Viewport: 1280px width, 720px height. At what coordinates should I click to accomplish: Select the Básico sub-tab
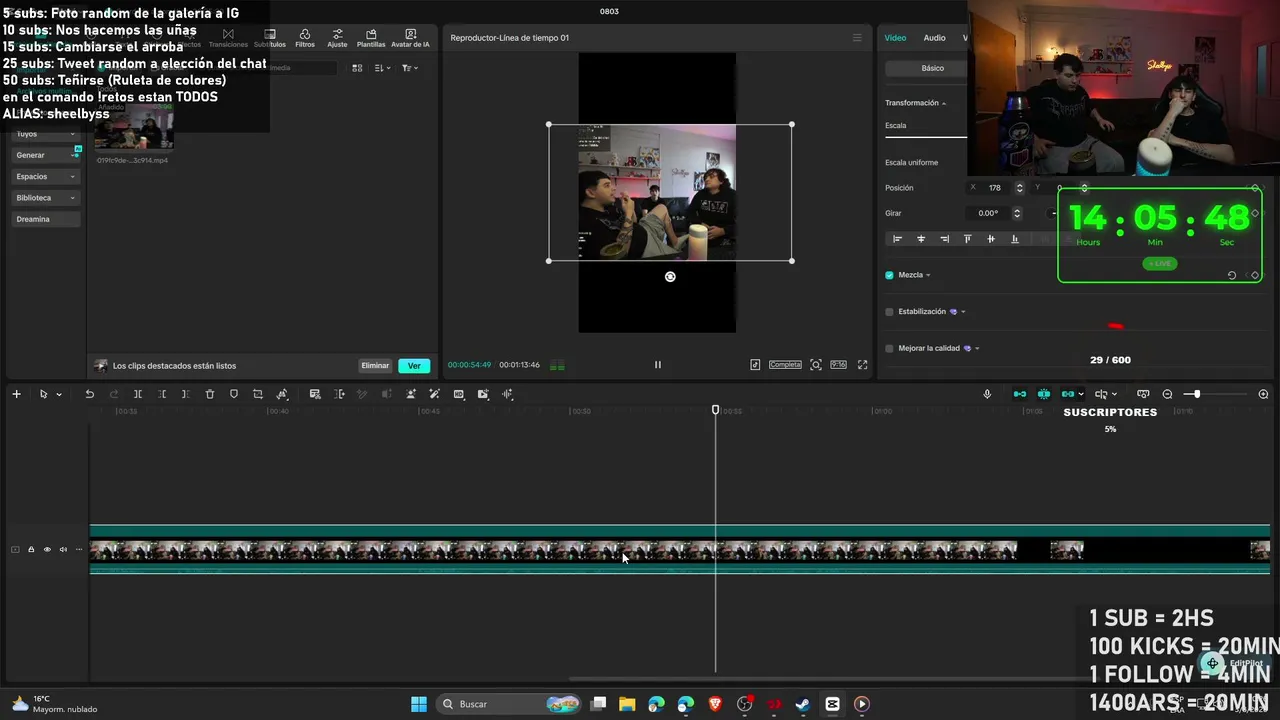click(932, 68)
